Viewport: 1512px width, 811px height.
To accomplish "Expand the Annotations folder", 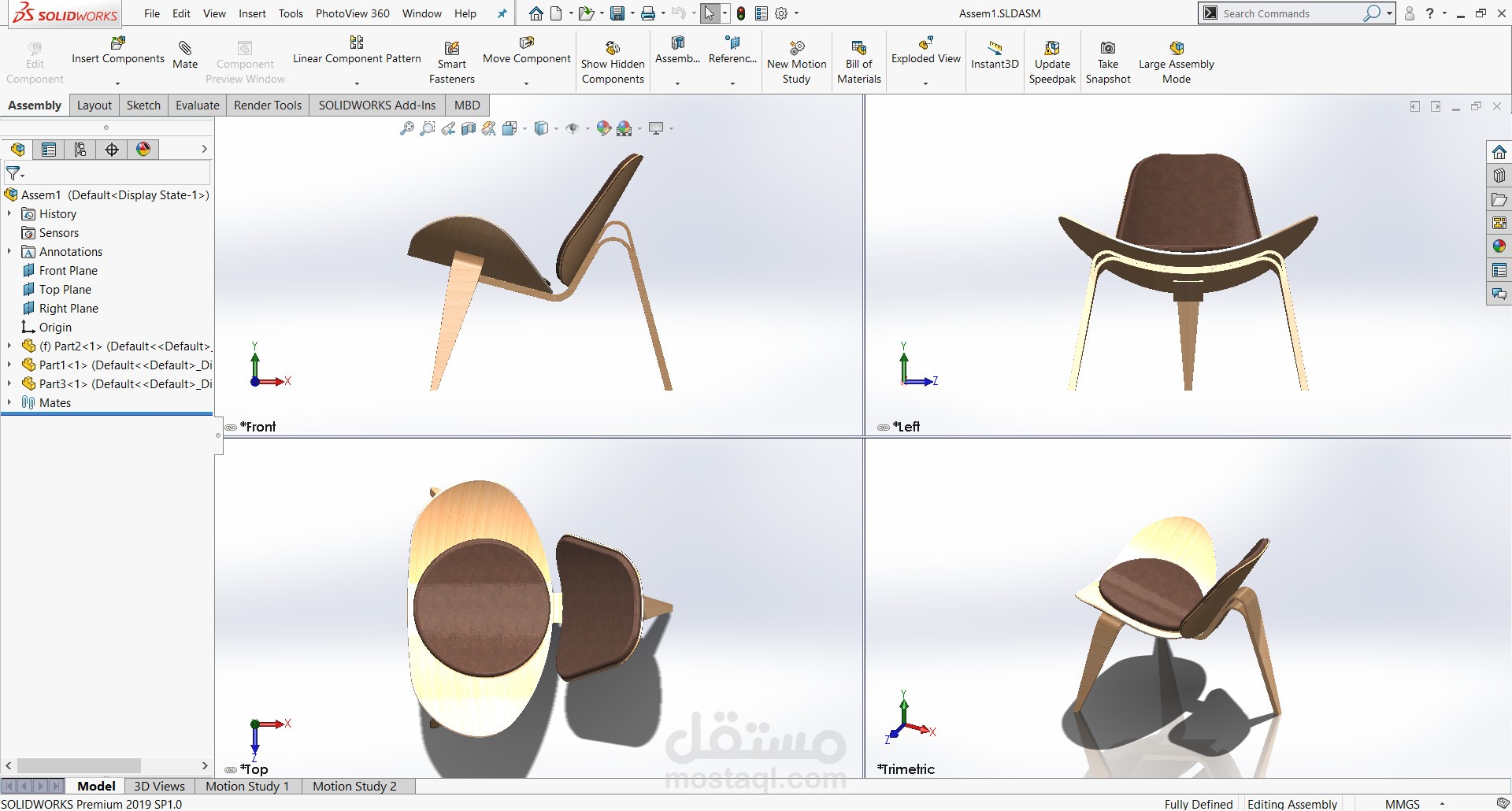I will pyautogui.click(x=9, y=251).
